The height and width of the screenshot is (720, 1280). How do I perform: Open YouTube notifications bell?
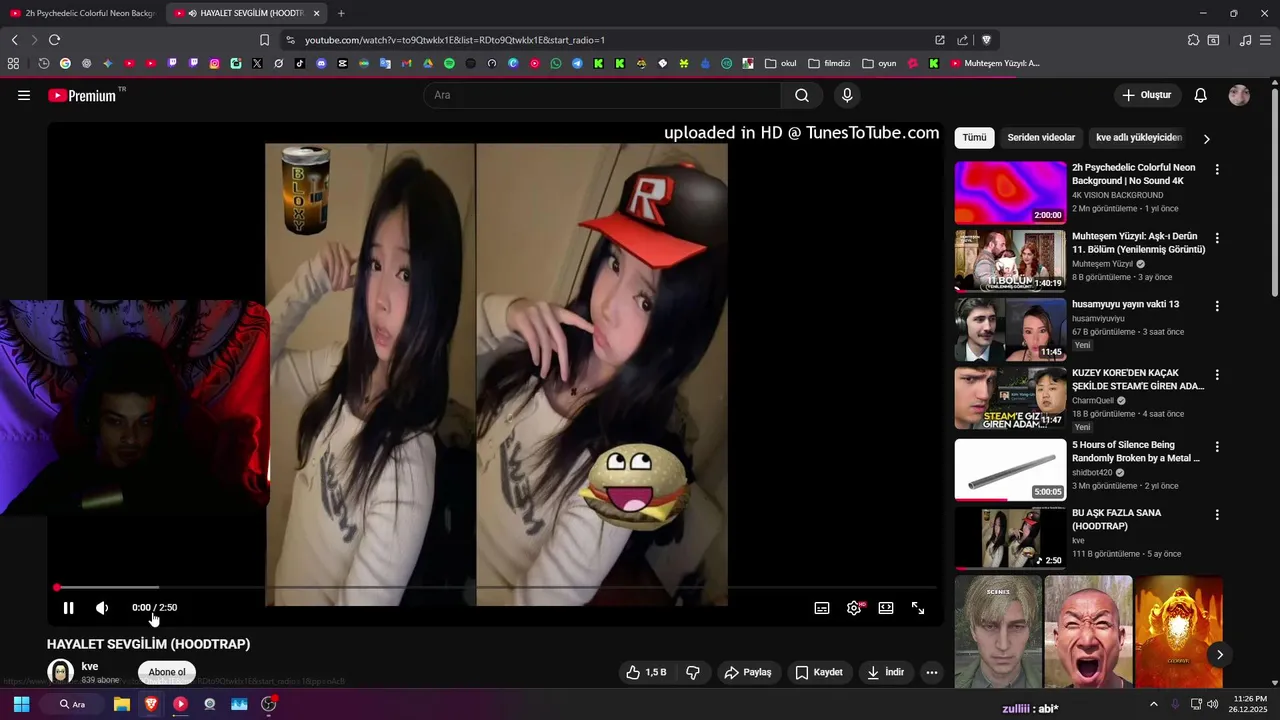(1201, 95)
